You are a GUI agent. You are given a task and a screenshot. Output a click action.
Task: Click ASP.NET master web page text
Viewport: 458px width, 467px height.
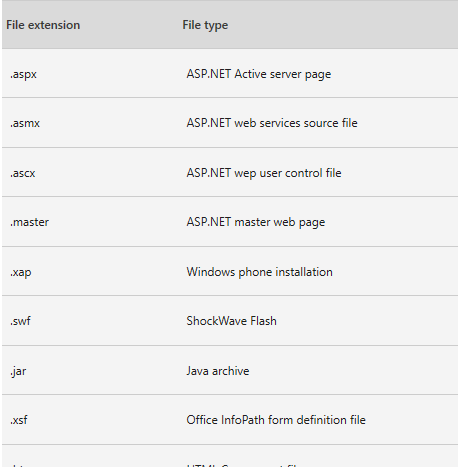[256, 222]
